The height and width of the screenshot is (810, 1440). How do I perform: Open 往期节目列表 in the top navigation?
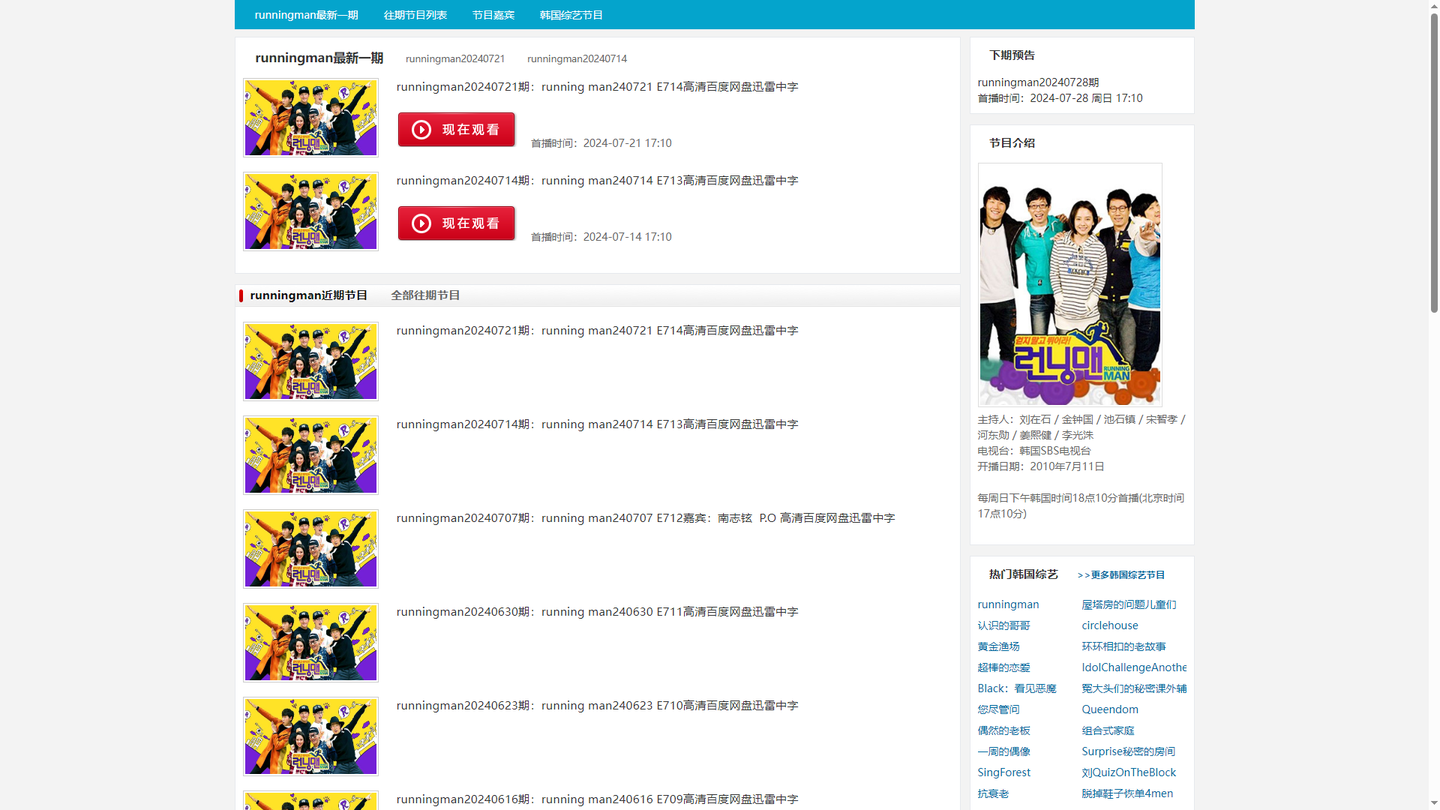[x=415, y=15]
